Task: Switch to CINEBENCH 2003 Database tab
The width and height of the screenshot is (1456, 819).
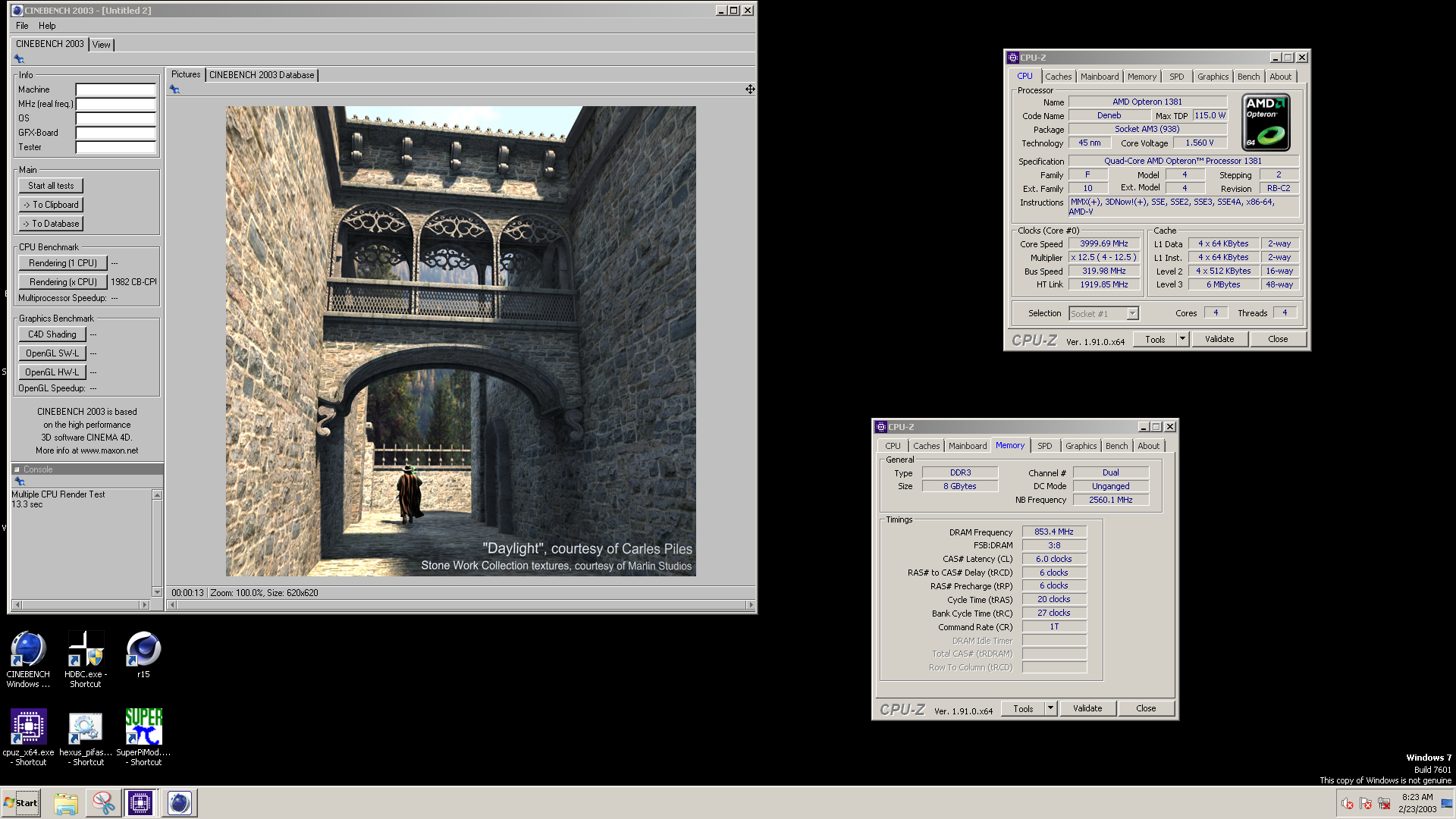Action: click(x=262, y=75)
